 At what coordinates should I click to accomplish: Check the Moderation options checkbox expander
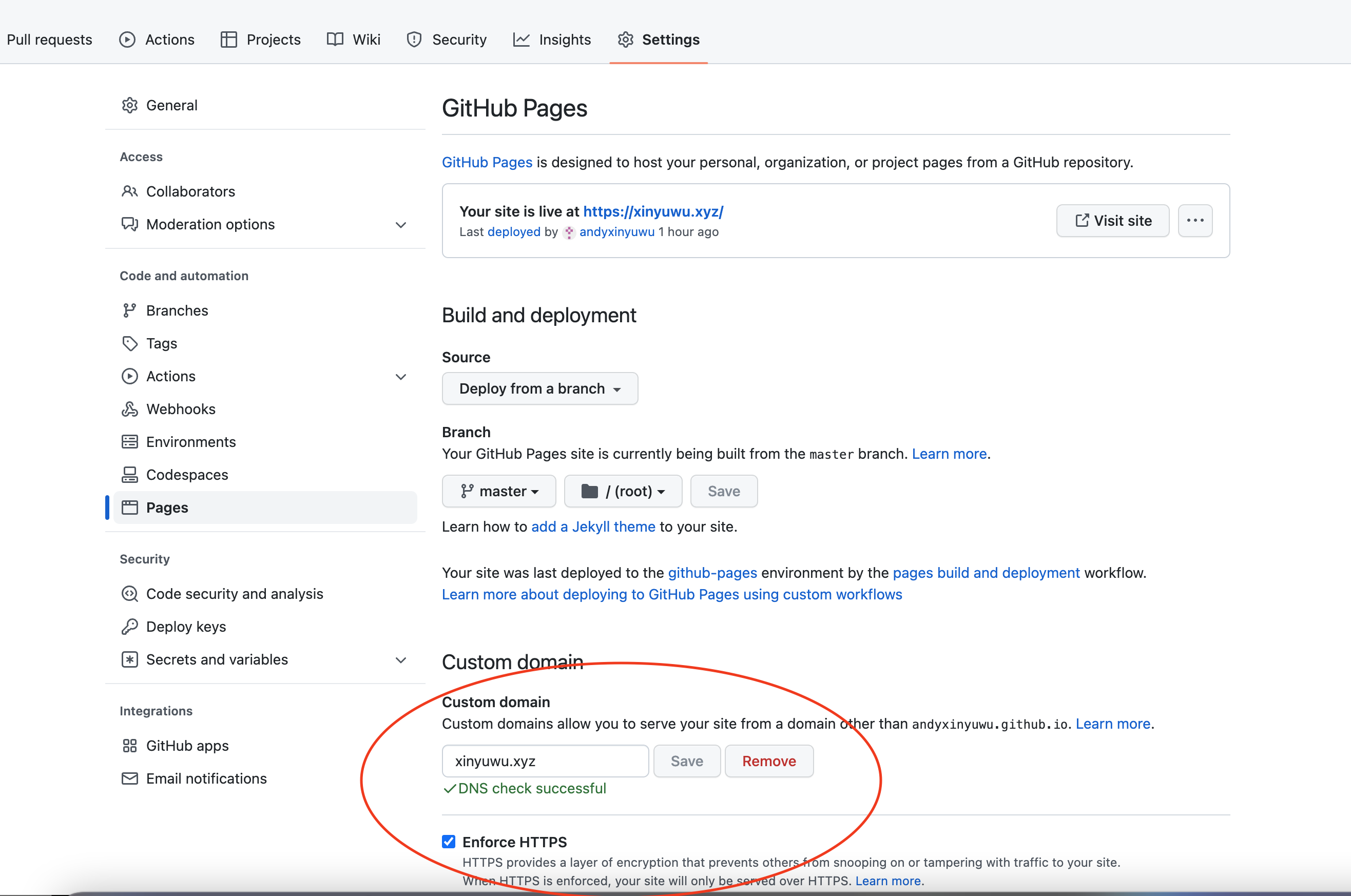pyautogui.click(x=401, y=224)
